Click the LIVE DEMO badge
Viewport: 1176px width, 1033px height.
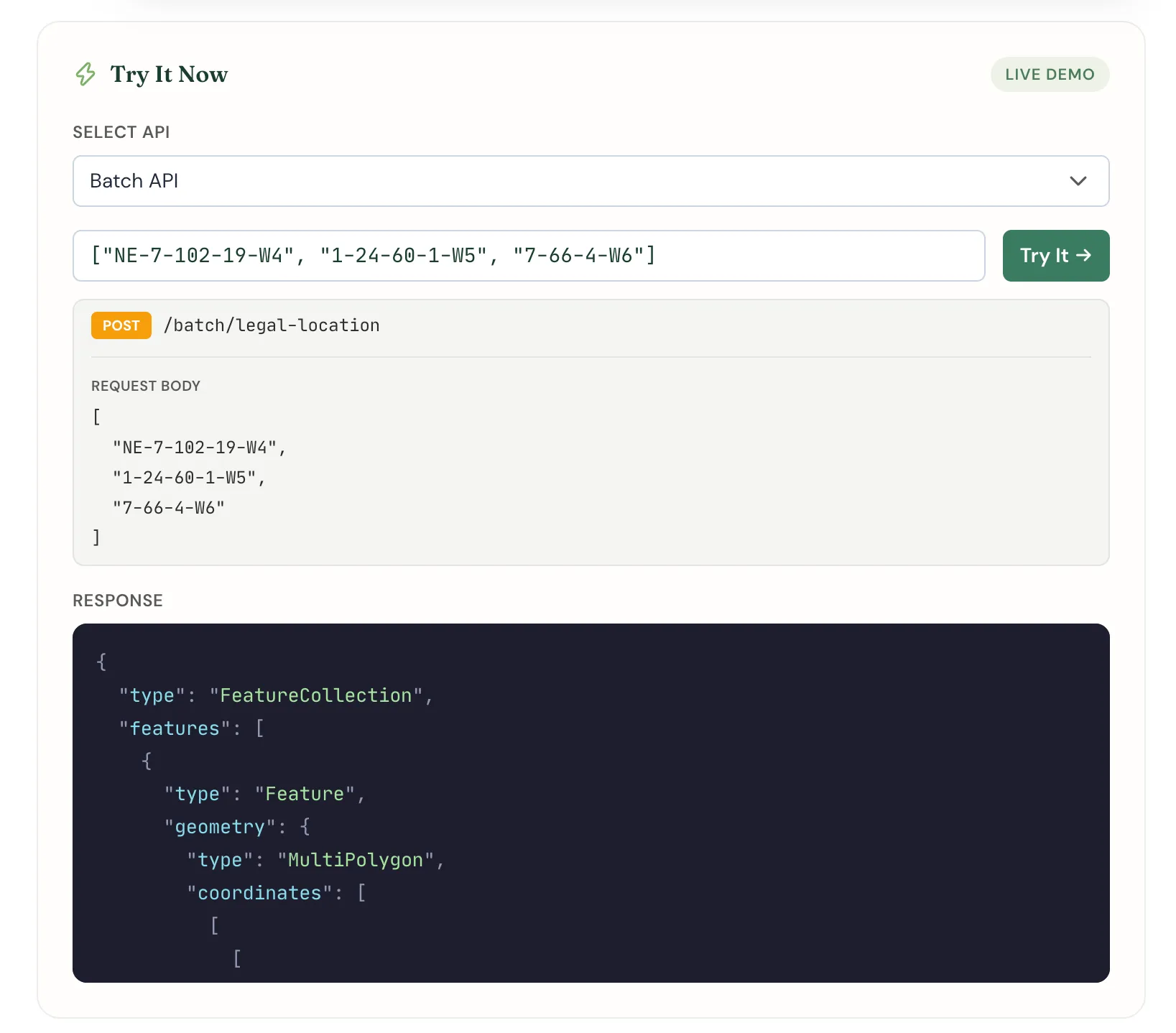(1050, 75)
